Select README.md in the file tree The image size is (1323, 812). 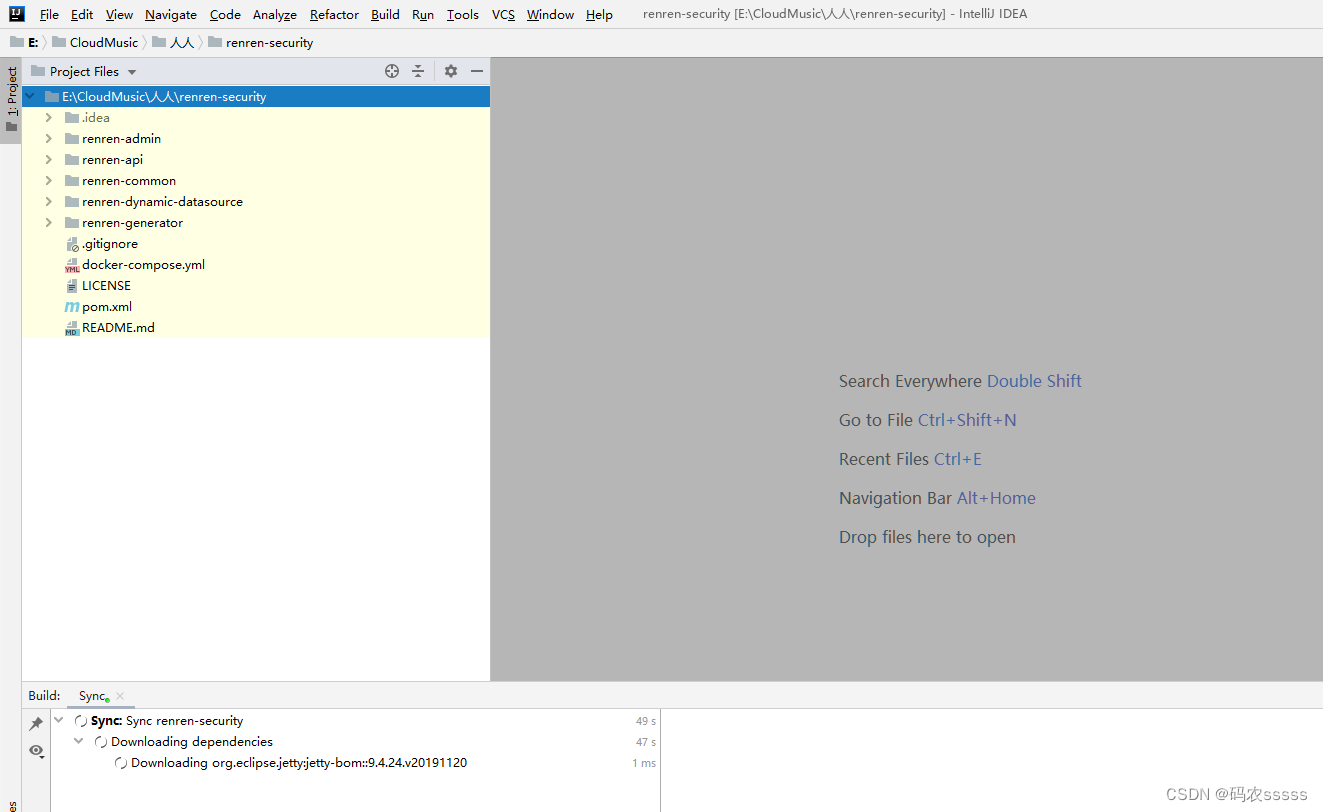pos(256,328)
